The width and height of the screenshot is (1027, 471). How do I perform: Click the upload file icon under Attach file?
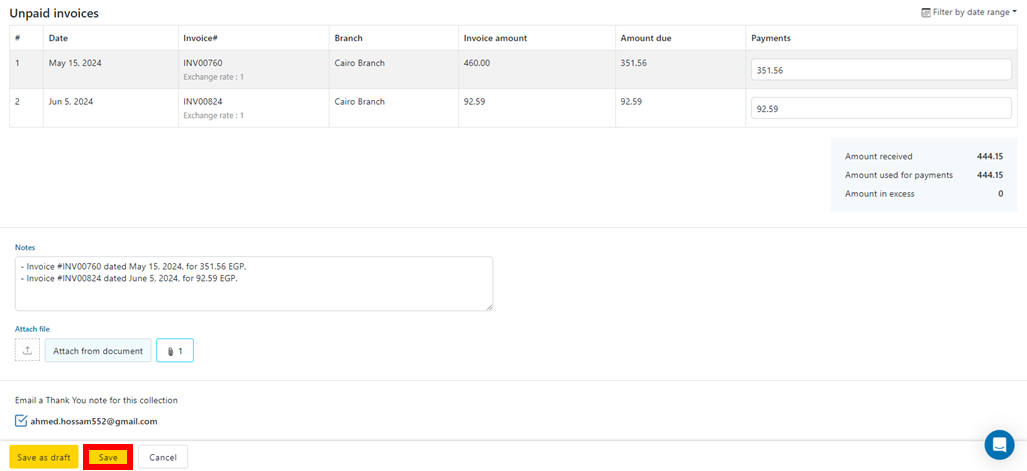pos(27,350)
